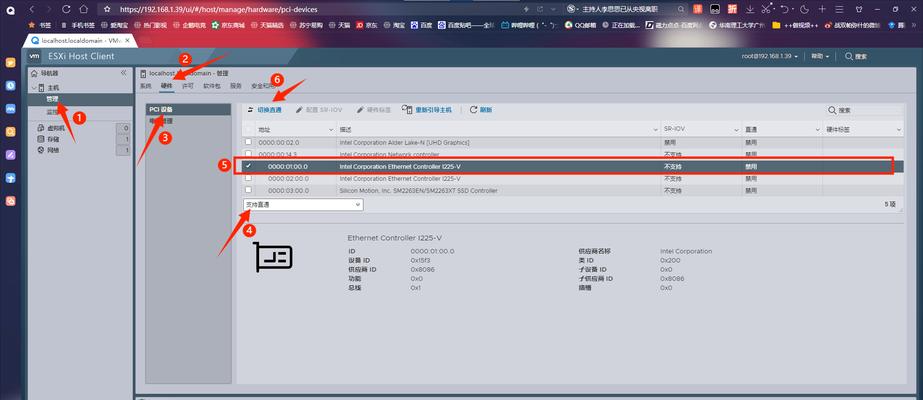Click the magnifier icon in the browser search box
Image resolution: width=923 pixels, height=400 pixels.
pos(681,9)
